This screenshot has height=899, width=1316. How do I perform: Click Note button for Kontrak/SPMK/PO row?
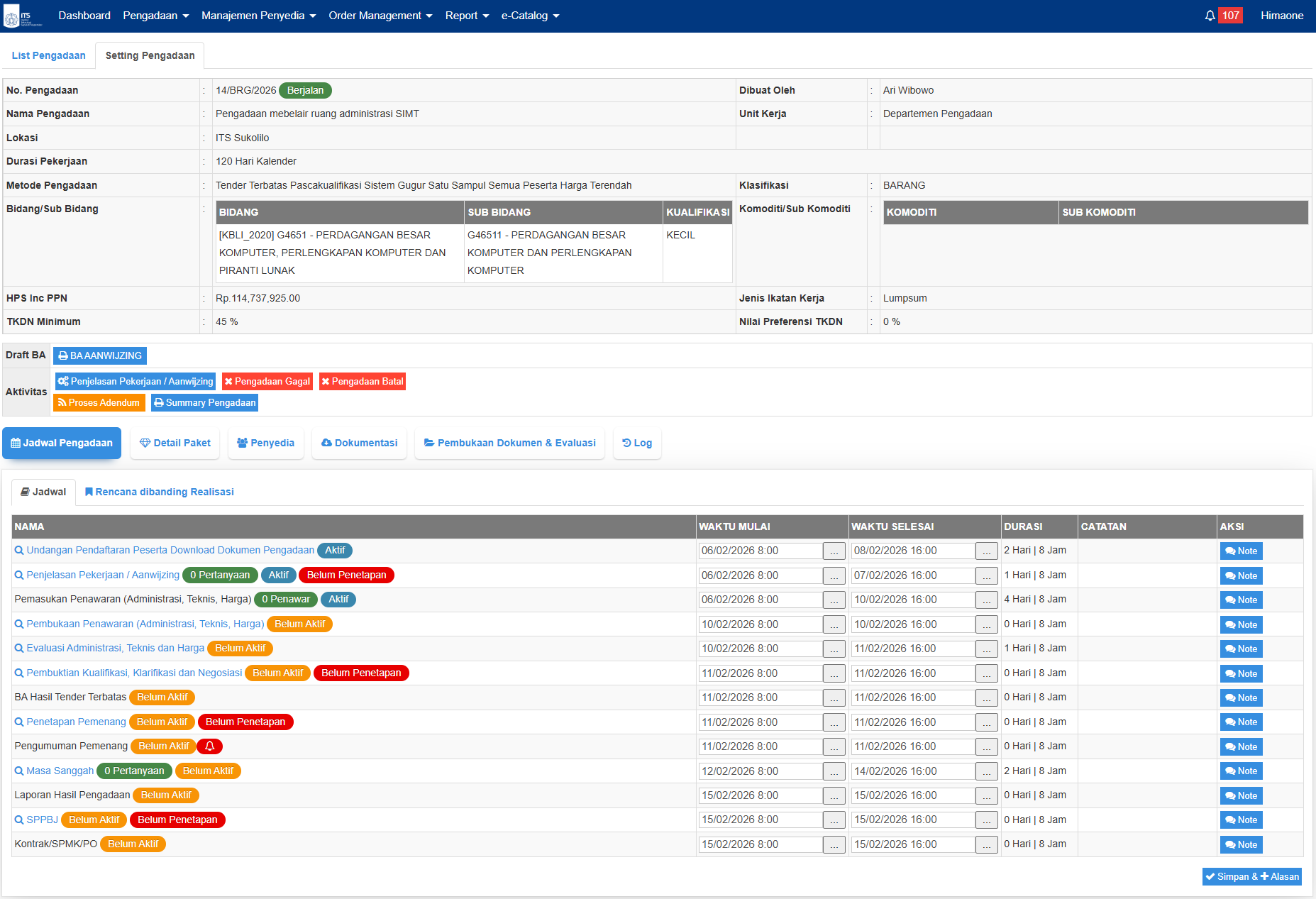1241,845
